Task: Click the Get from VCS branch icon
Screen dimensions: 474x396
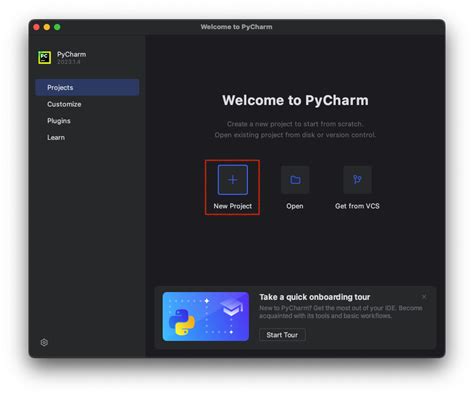Action: pyautogui.click(x=357, y=180)
